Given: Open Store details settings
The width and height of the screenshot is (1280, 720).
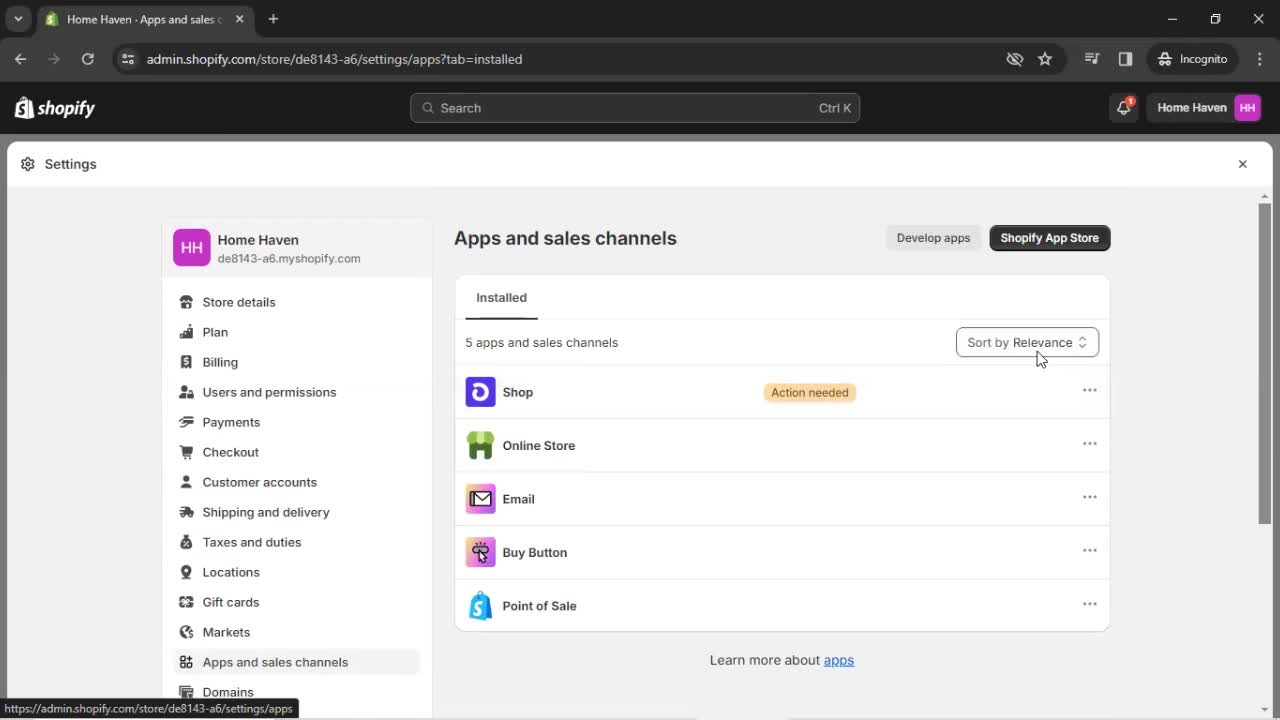Looking at the screenshot, I should (x=296, y=302).
